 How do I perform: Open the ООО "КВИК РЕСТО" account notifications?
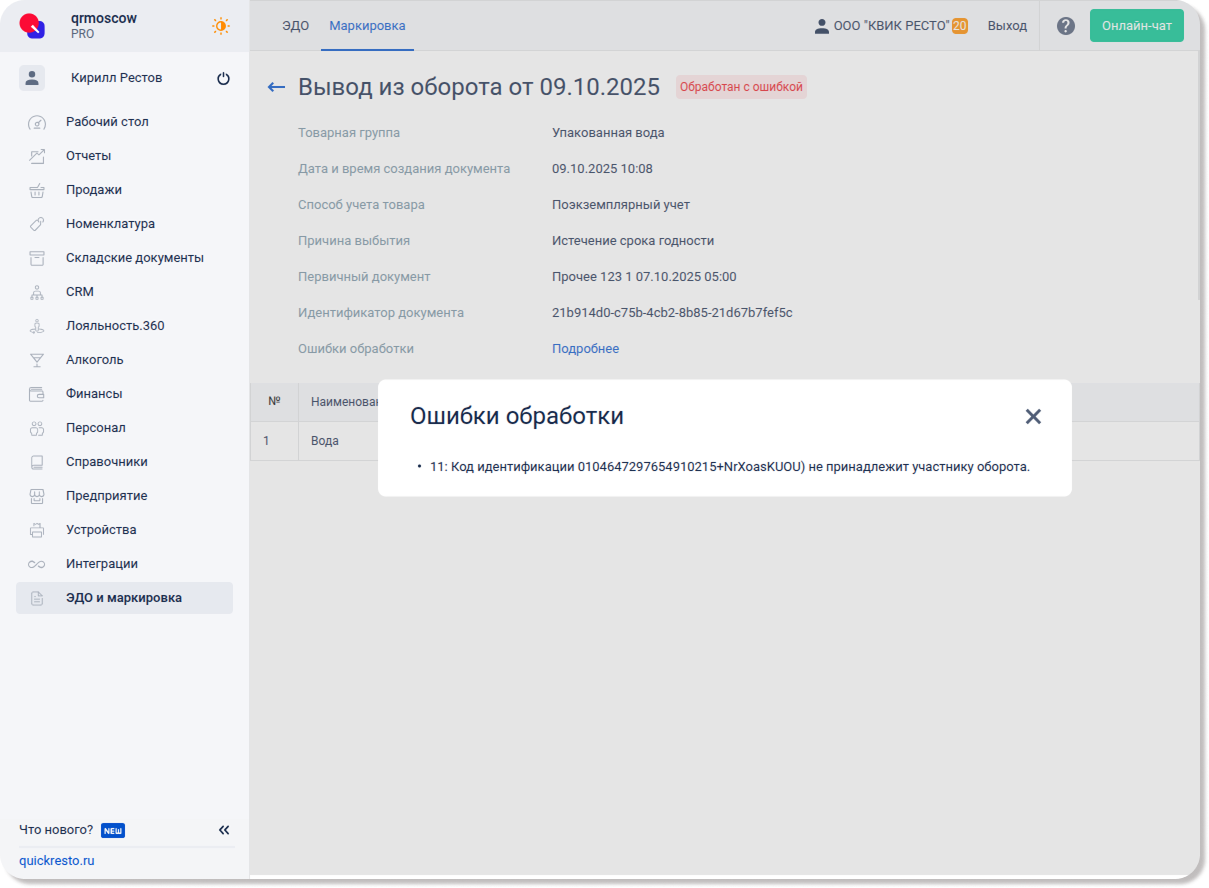(959, 26)
